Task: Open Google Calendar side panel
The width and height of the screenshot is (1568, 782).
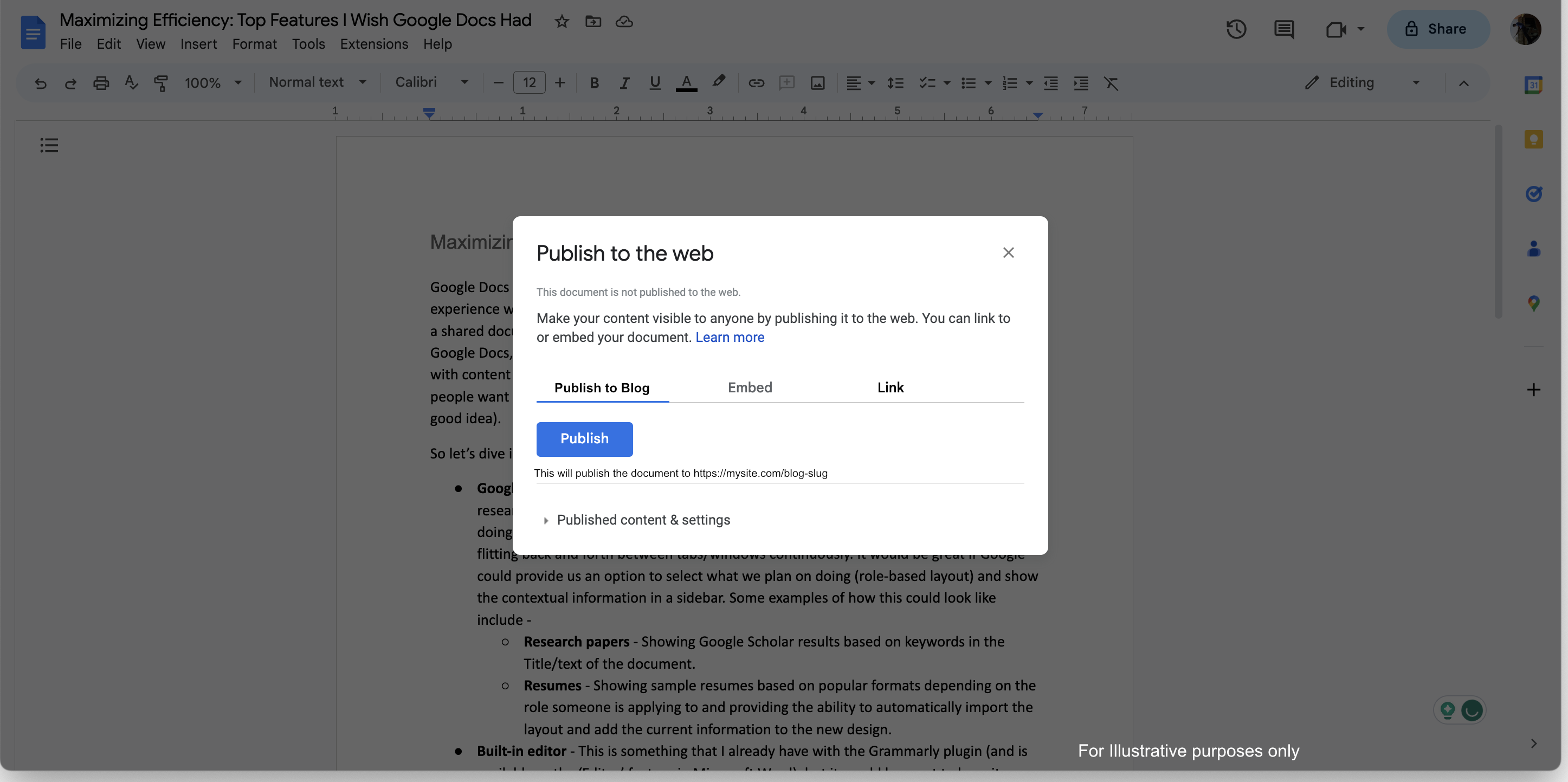Action: pyautogui.click(x=1533, y=85)
